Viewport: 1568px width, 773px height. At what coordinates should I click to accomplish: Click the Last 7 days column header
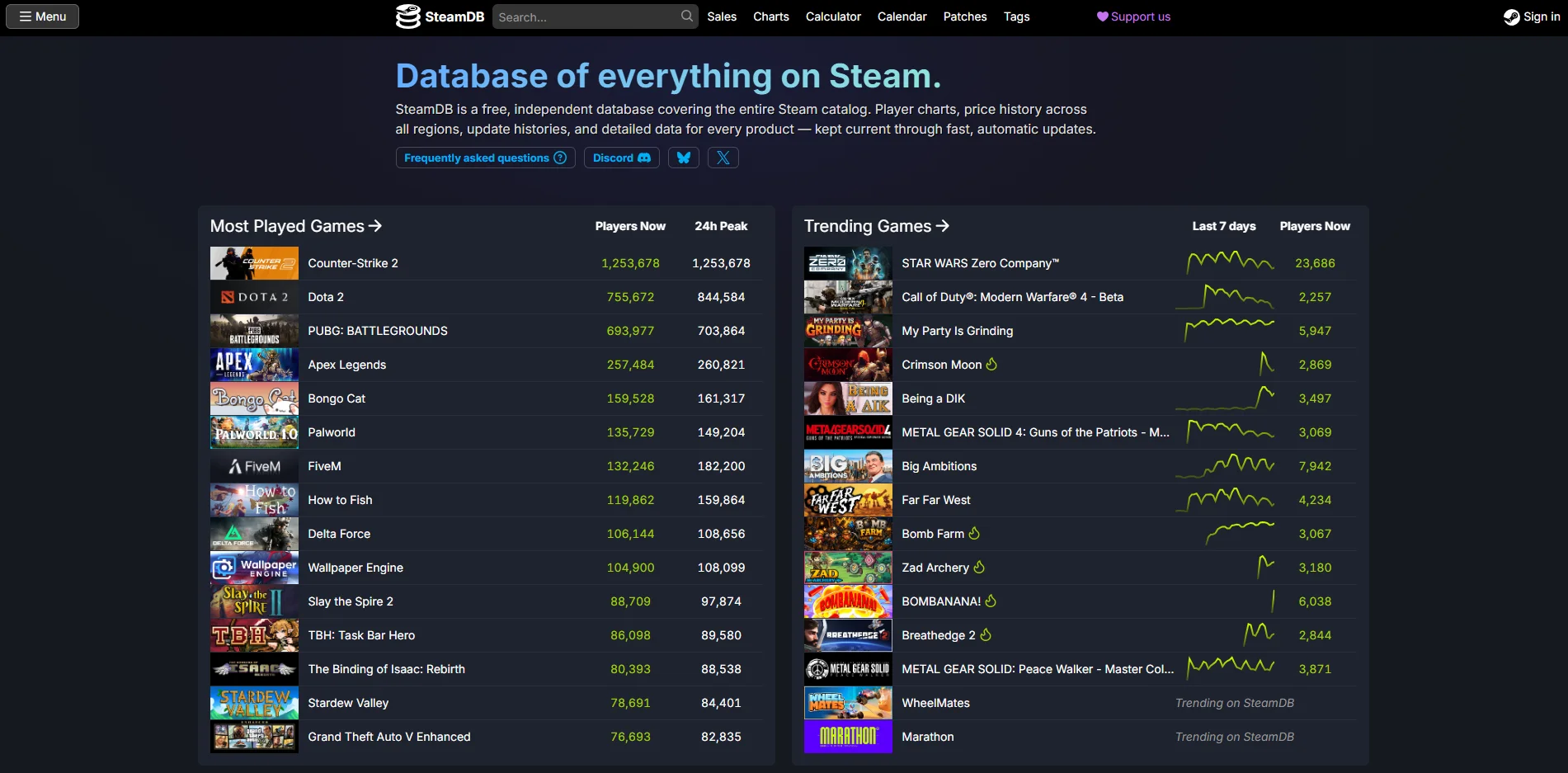pyautogui.click(x=1224, y=226)
